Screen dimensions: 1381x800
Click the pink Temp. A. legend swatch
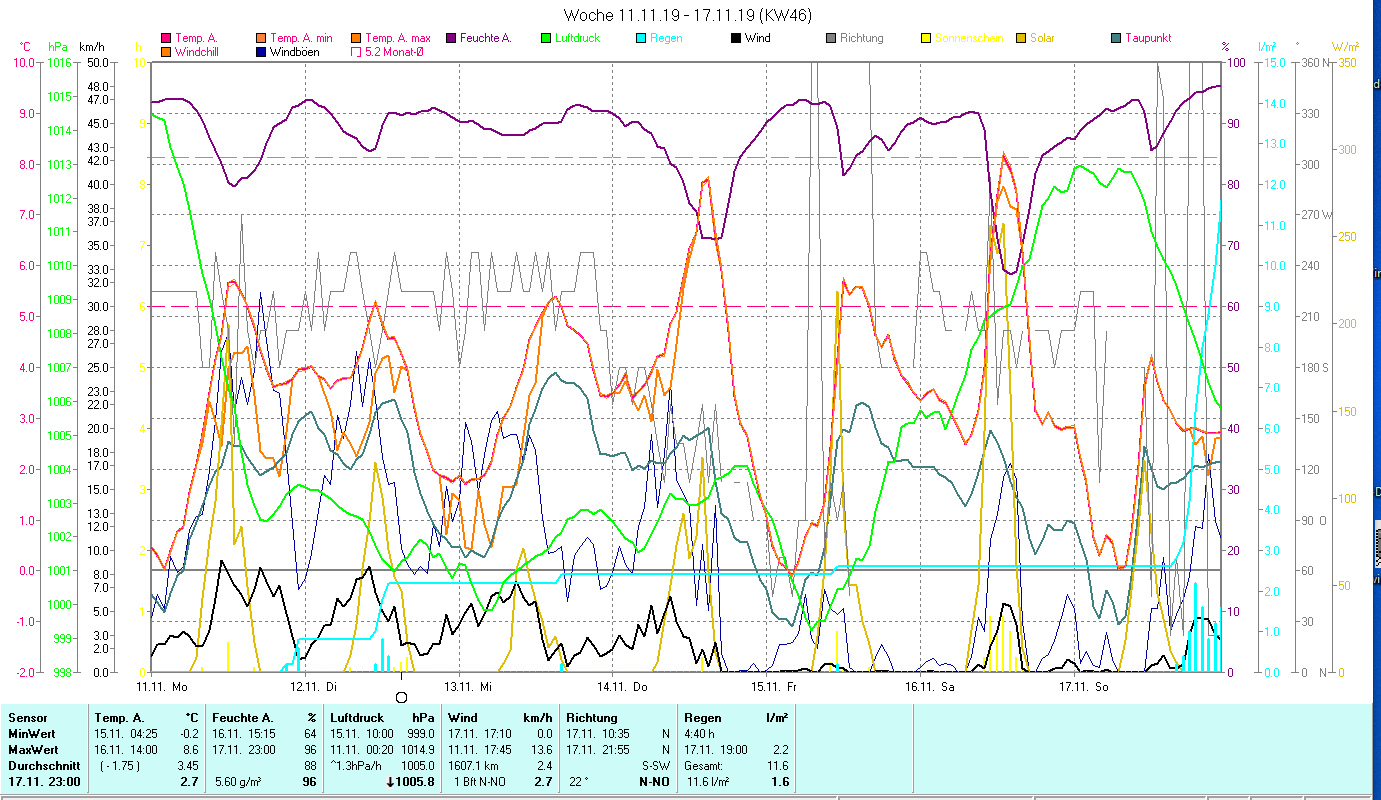pyautogui.click(x=166, y=38)
